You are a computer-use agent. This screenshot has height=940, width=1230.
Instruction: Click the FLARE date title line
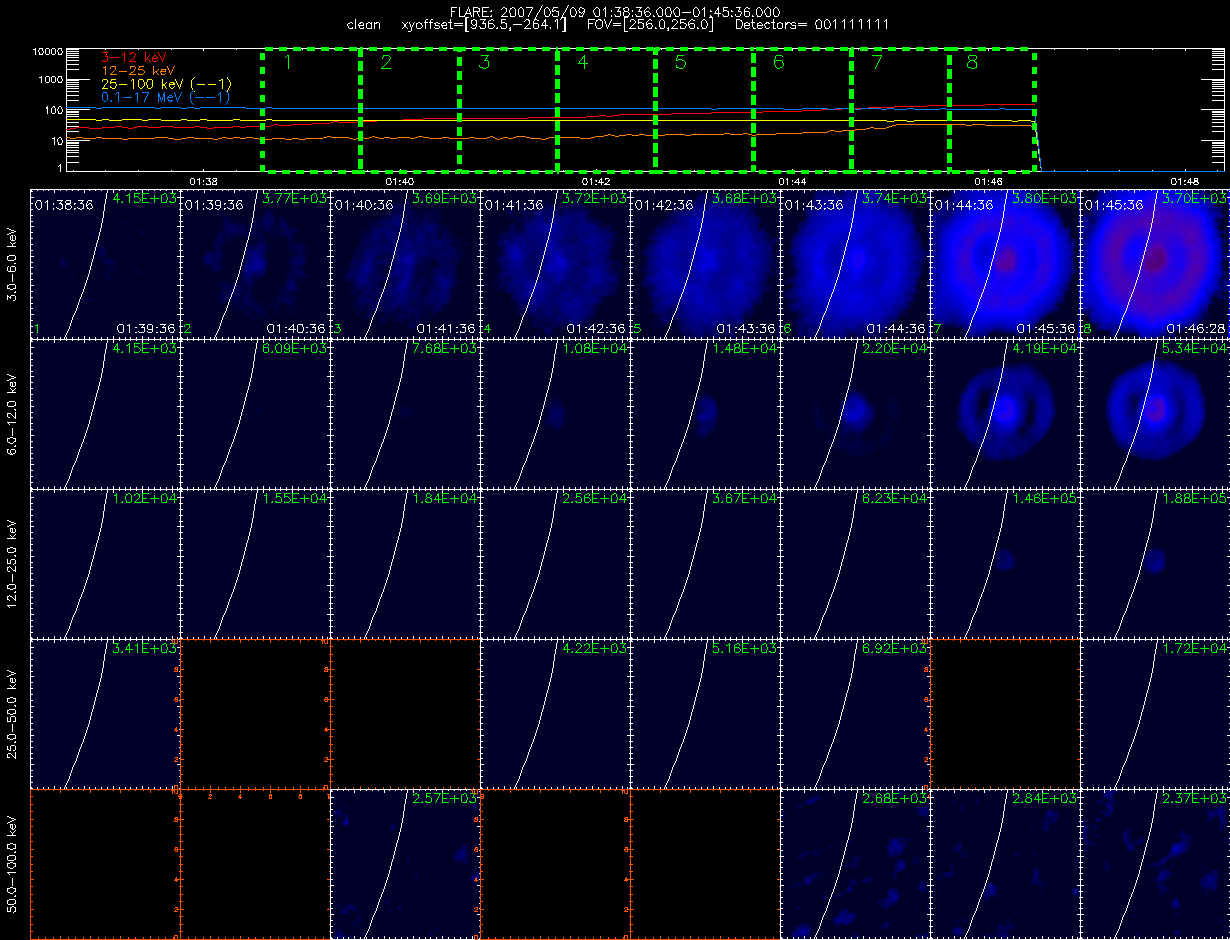click(x=615, y=11)
